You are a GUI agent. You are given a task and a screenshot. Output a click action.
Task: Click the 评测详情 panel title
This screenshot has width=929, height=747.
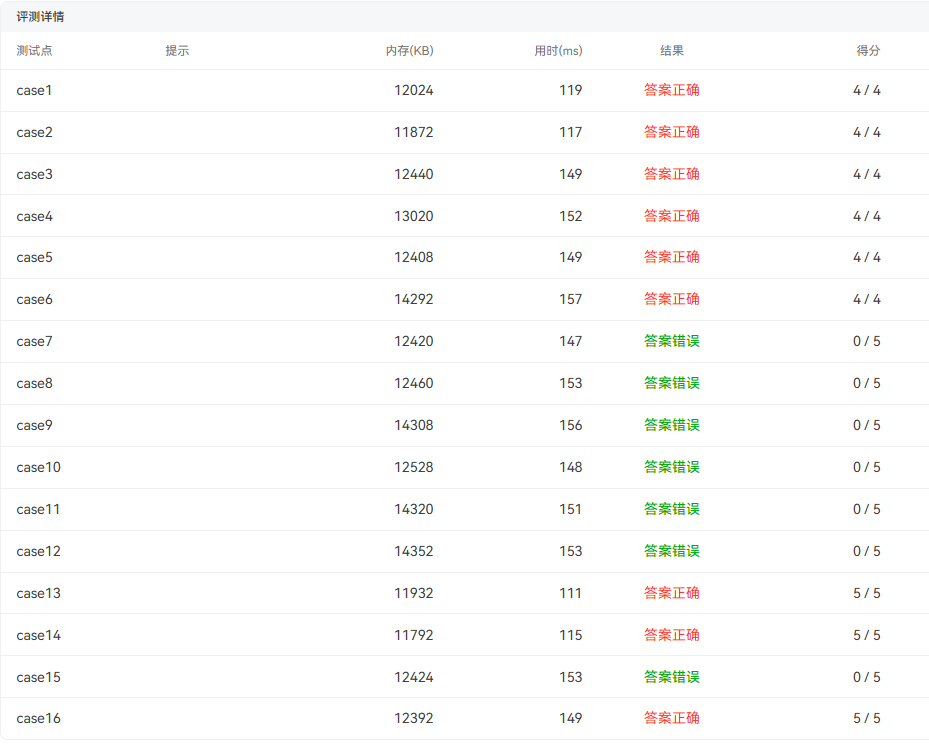click(x=40, y=17)
